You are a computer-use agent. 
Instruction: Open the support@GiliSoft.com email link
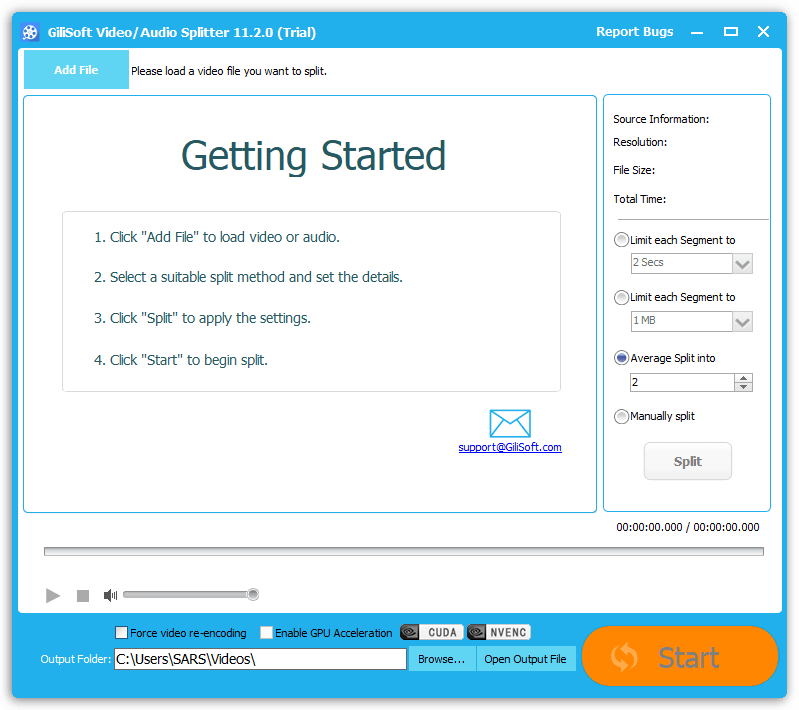pos(510,447)
